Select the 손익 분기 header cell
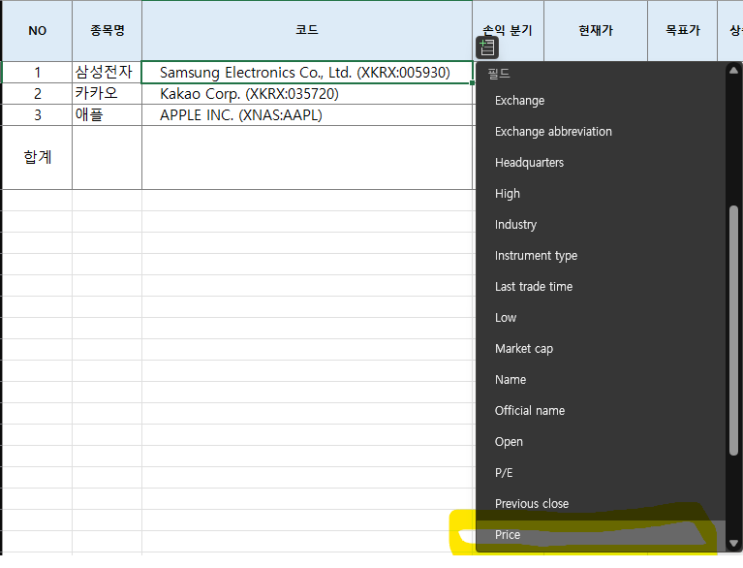The width and height of the screenshot is (743, 568). click(508, 31)
